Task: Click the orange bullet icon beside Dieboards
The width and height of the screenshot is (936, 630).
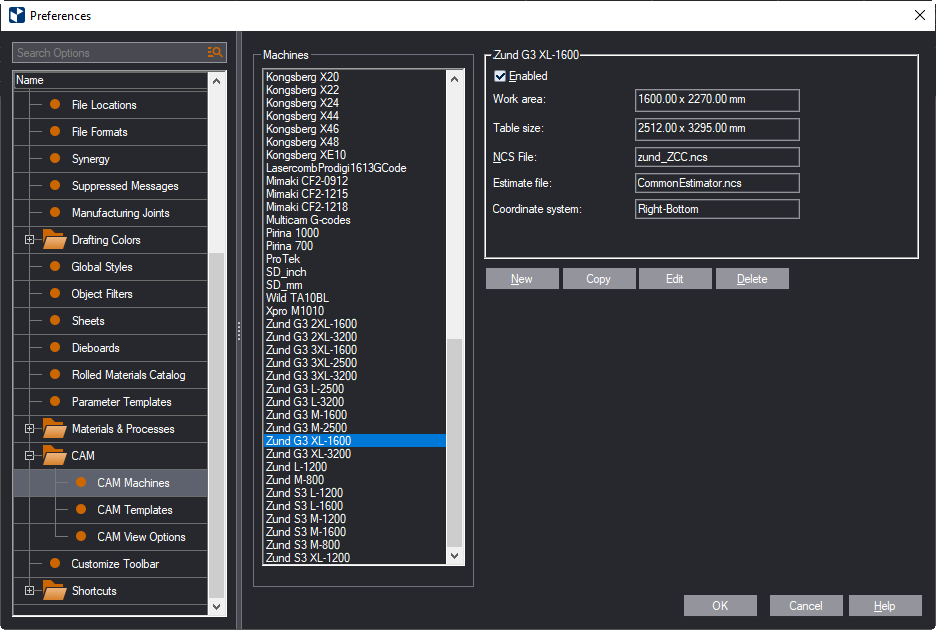Action: 55,348
